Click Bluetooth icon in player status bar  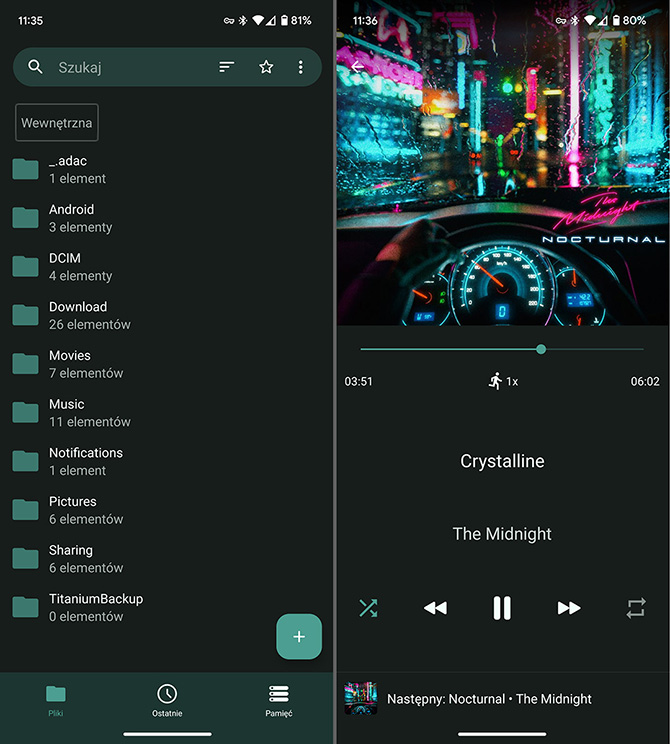(575, 20)
